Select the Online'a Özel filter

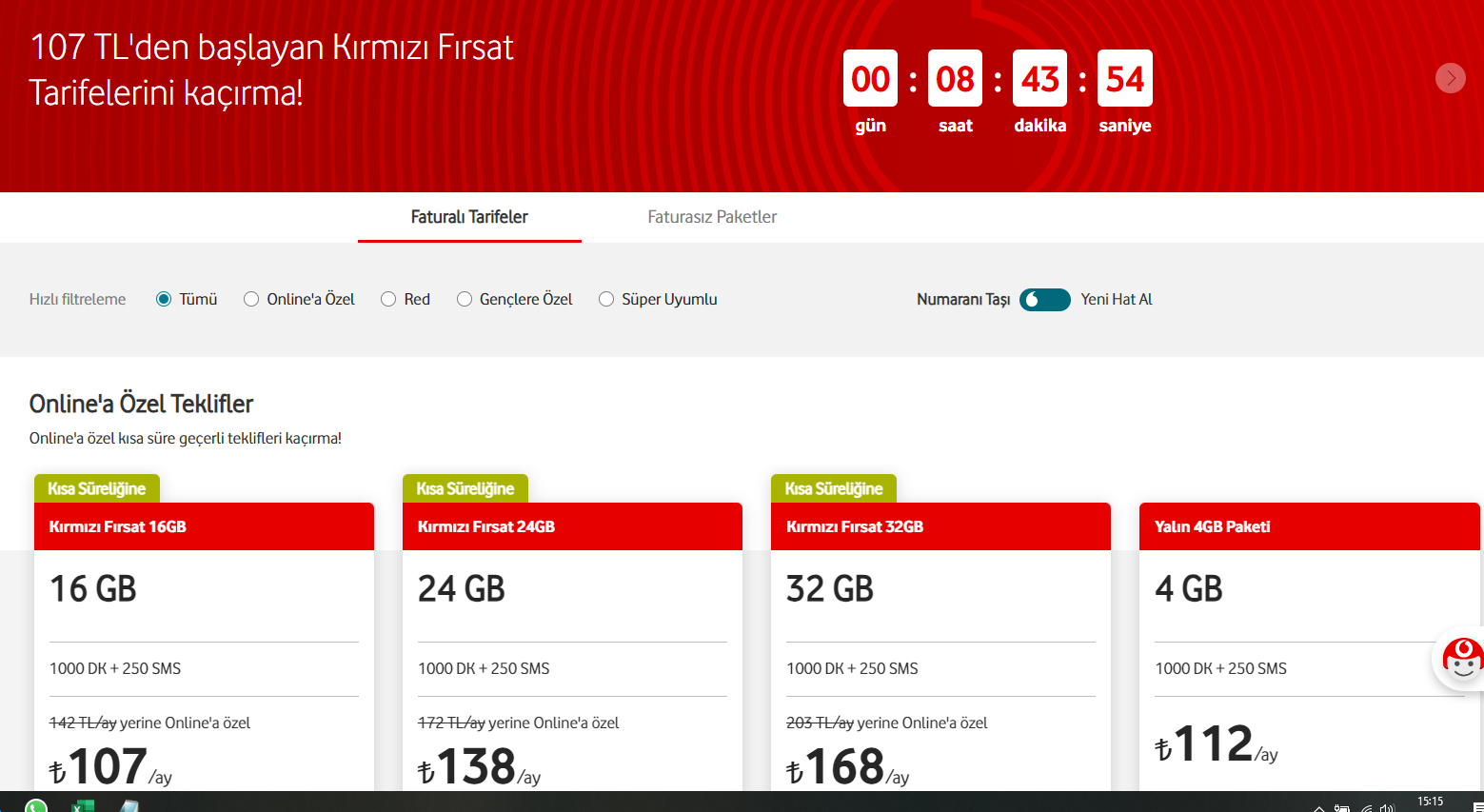(x=251, y=299)
